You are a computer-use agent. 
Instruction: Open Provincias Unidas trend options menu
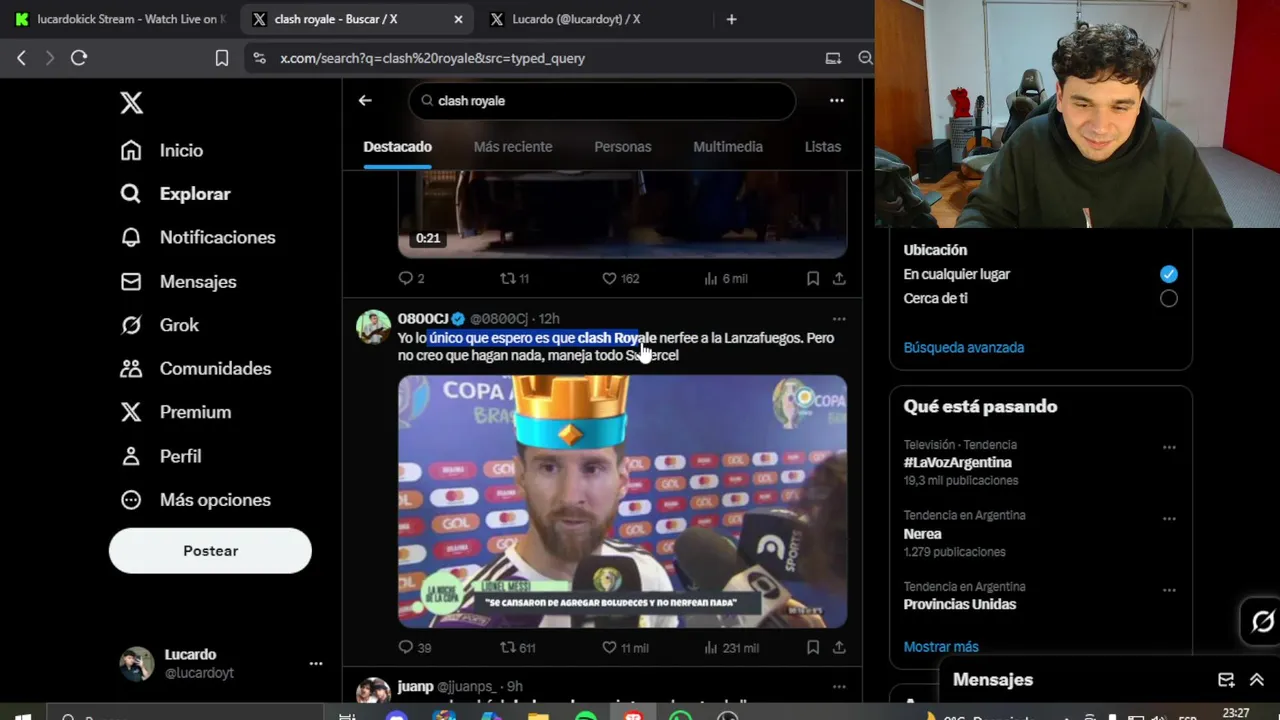point(1169,590)
